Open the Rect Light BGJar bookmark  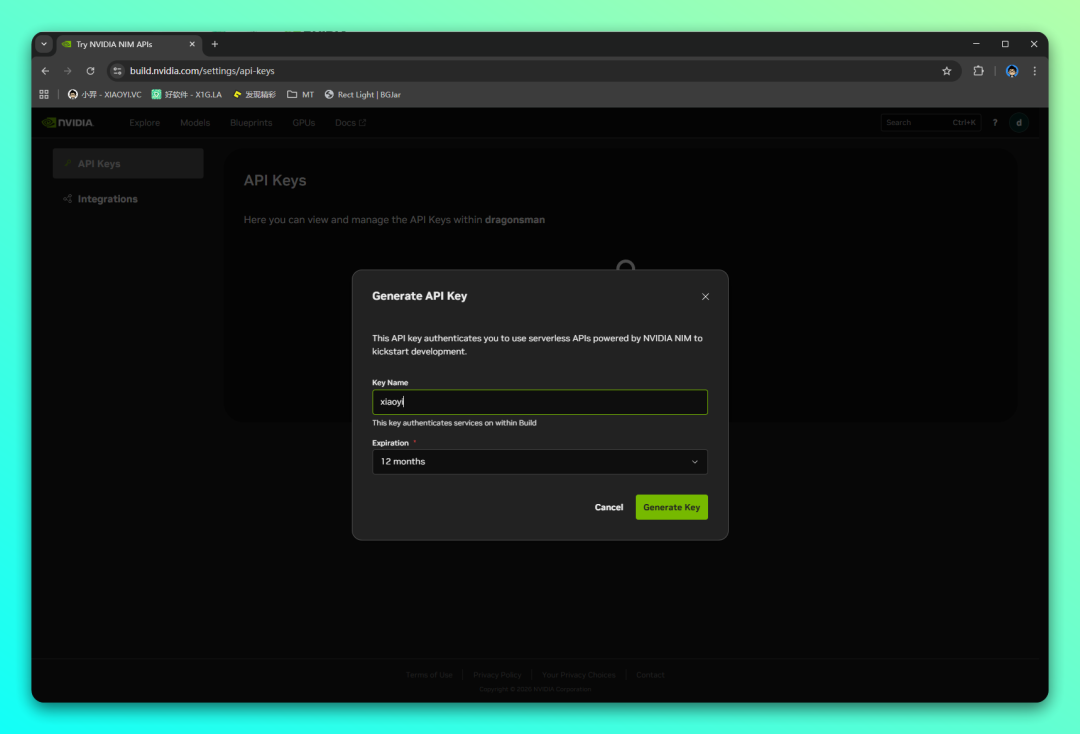pyautogui.click(x=362, y=95)
